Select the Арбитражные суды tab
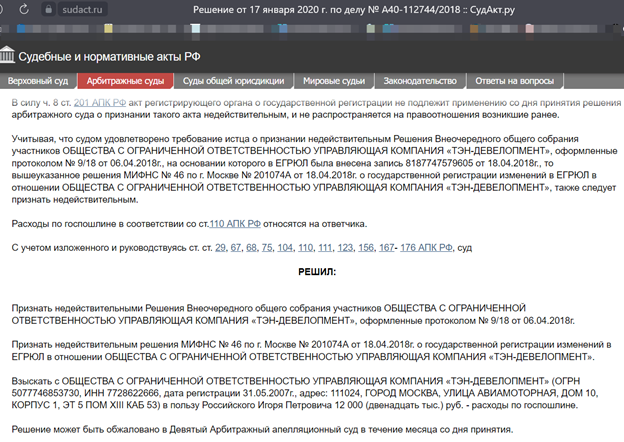 [125, 81]
